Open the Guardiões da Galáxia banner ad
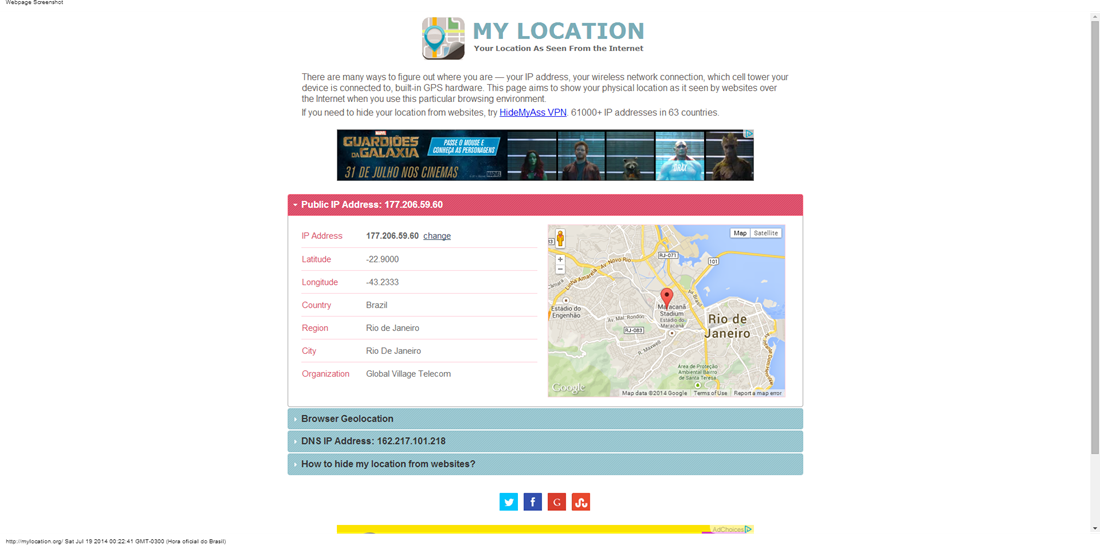The width and height of the screenshot is (1100, 545). 545,155
